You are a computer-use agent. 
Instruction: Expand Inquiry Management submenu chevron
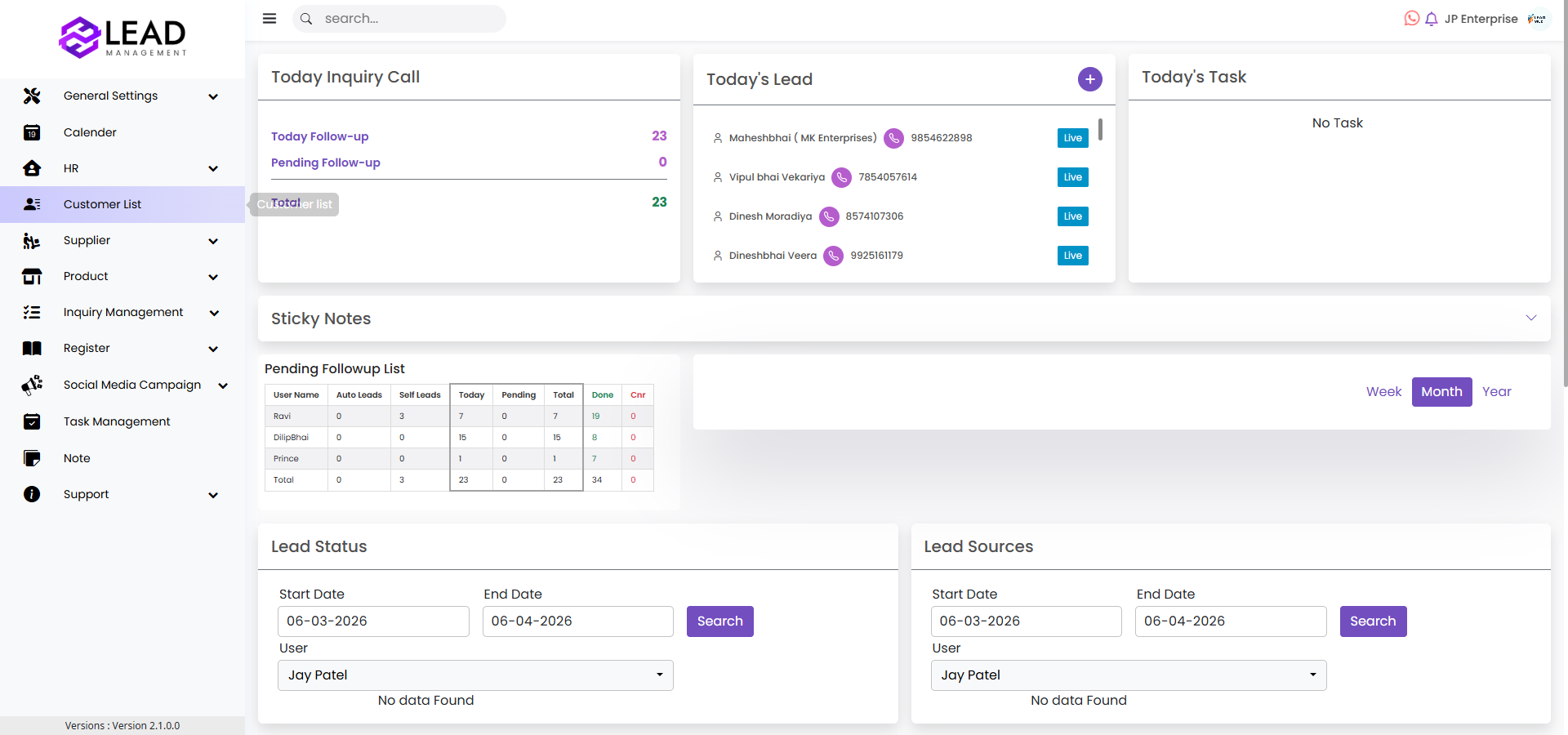[214, 313]
